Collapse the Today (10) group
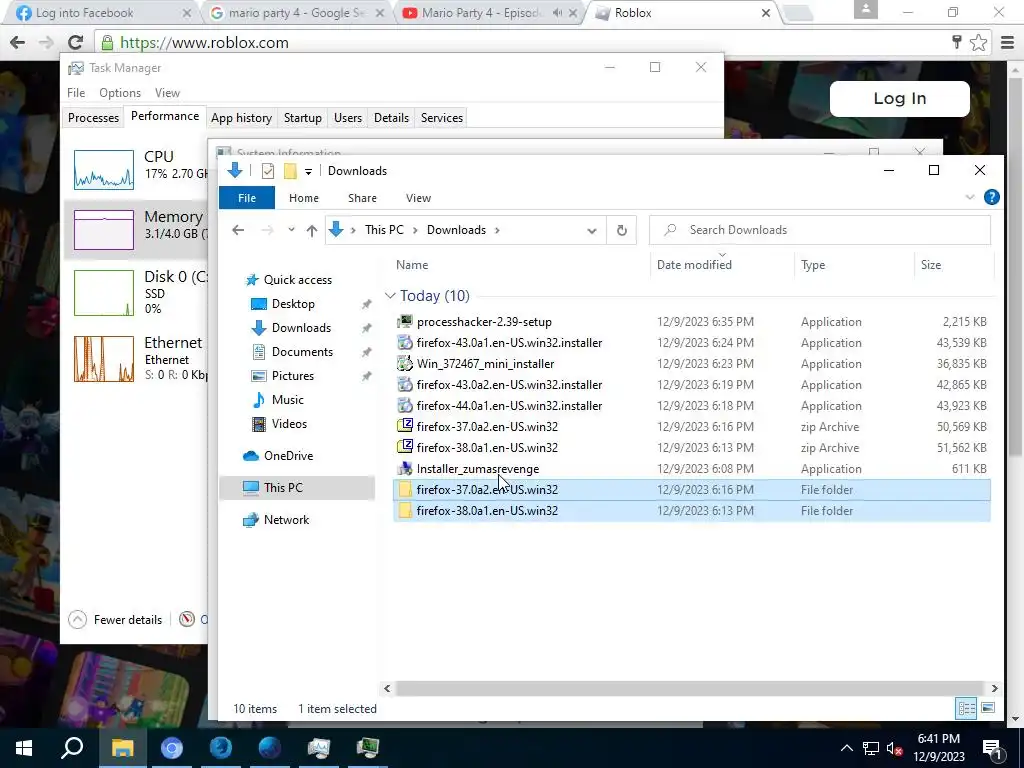This screenshot has width=1024, height=768. pyautogui.click(x=390, y=296)
